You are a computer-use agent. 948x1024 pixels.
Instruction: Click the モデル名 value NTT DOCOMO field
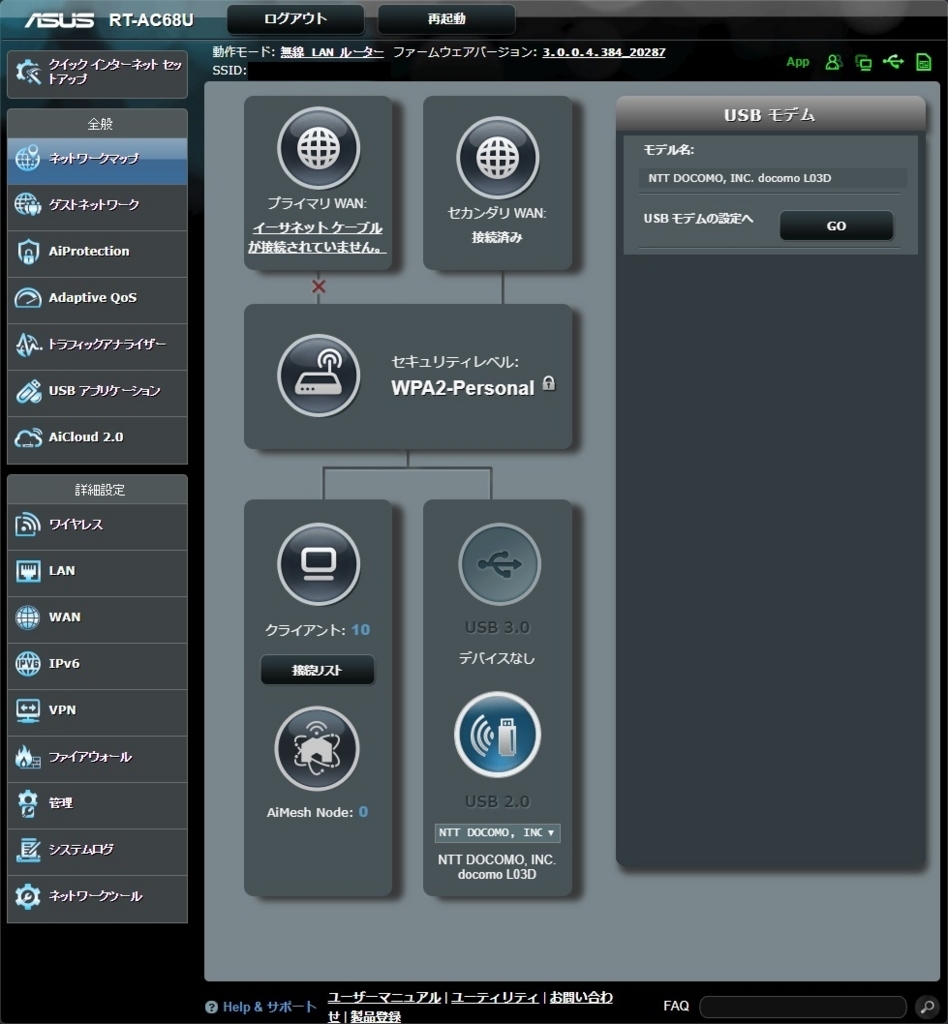pos(772,178)
